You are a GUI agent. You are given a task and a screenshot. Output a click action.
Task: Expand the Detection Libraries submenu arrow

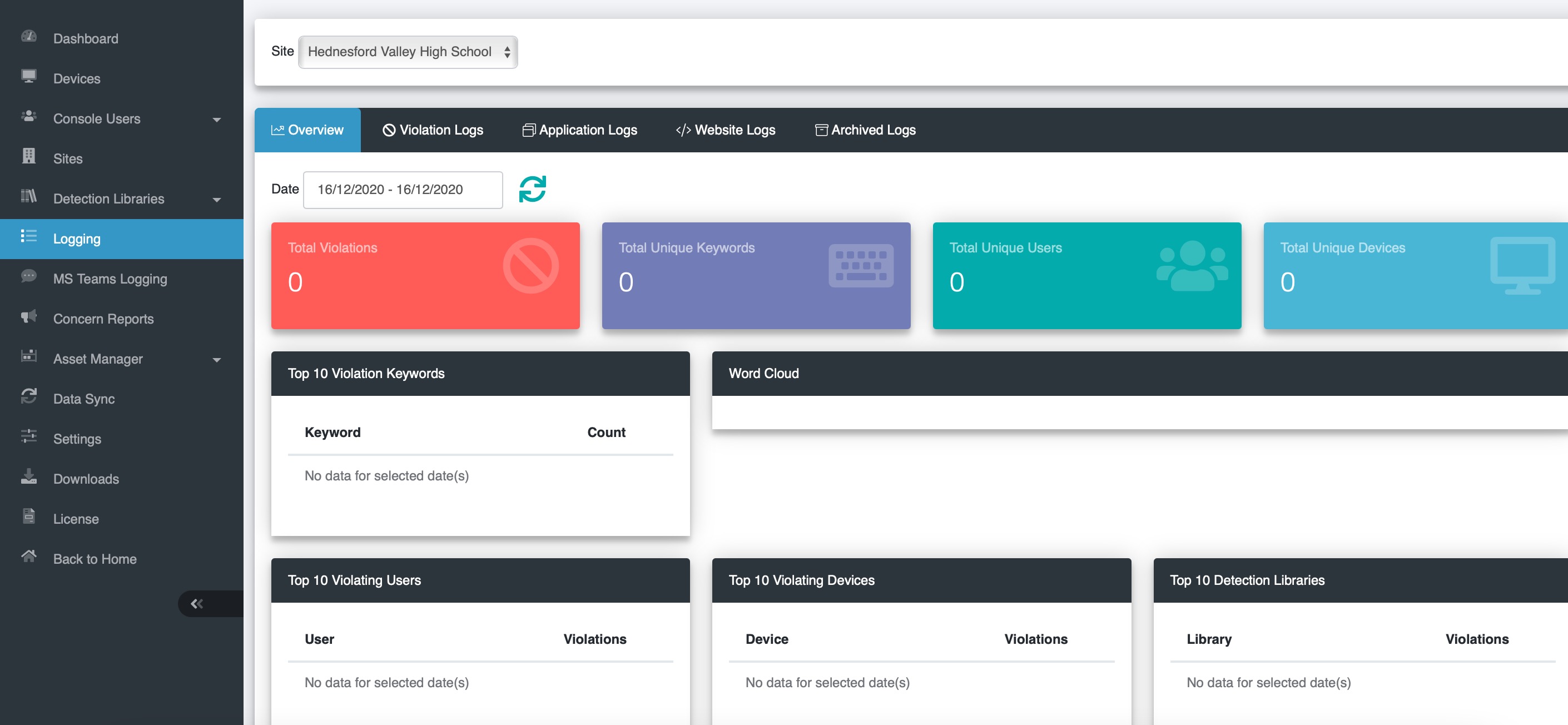pyautogui.click(x=217, y=200)
